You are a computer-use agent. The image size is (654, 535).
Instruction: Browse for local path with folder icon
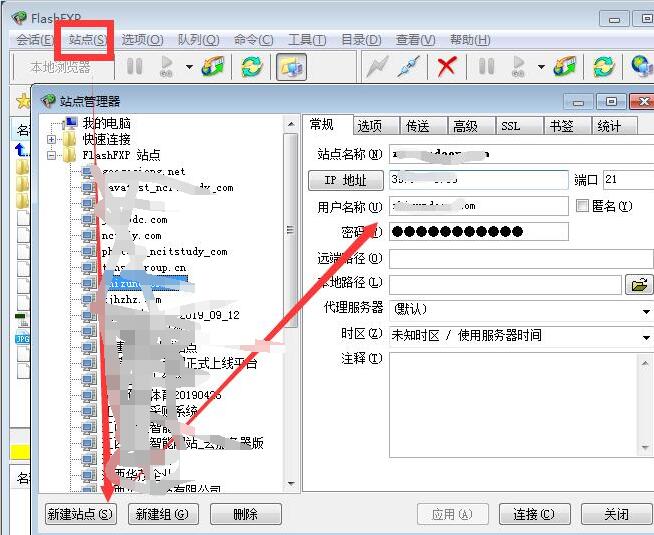(x=637, y=284)
